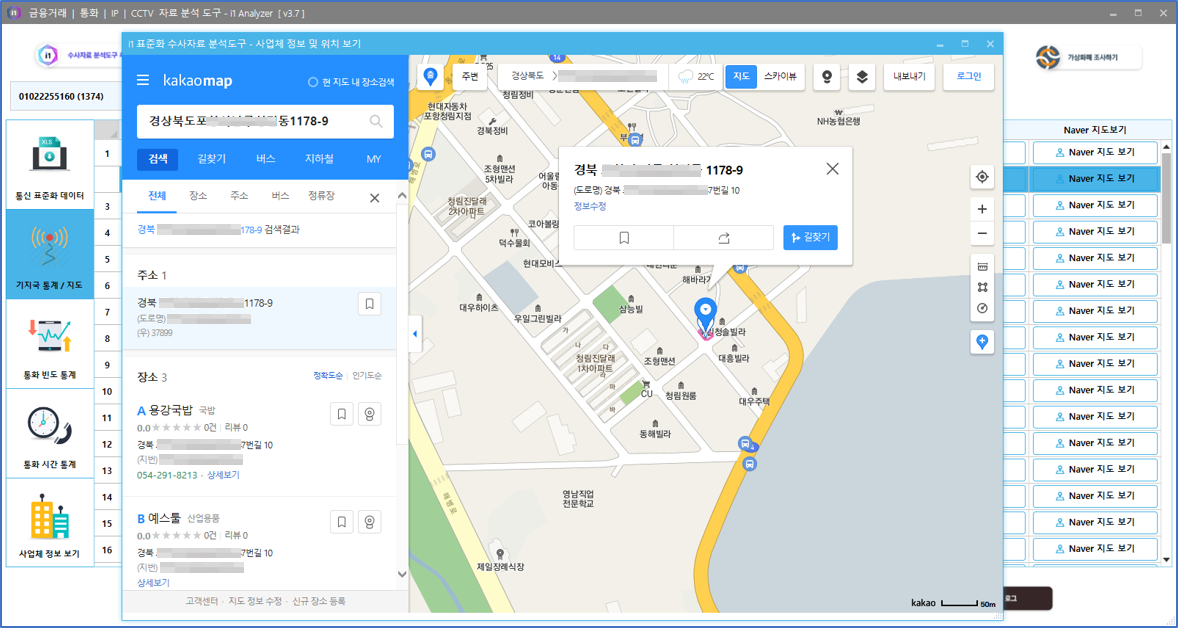
Task: Filter results by 정류장 tab
Action: coord(322,196)
